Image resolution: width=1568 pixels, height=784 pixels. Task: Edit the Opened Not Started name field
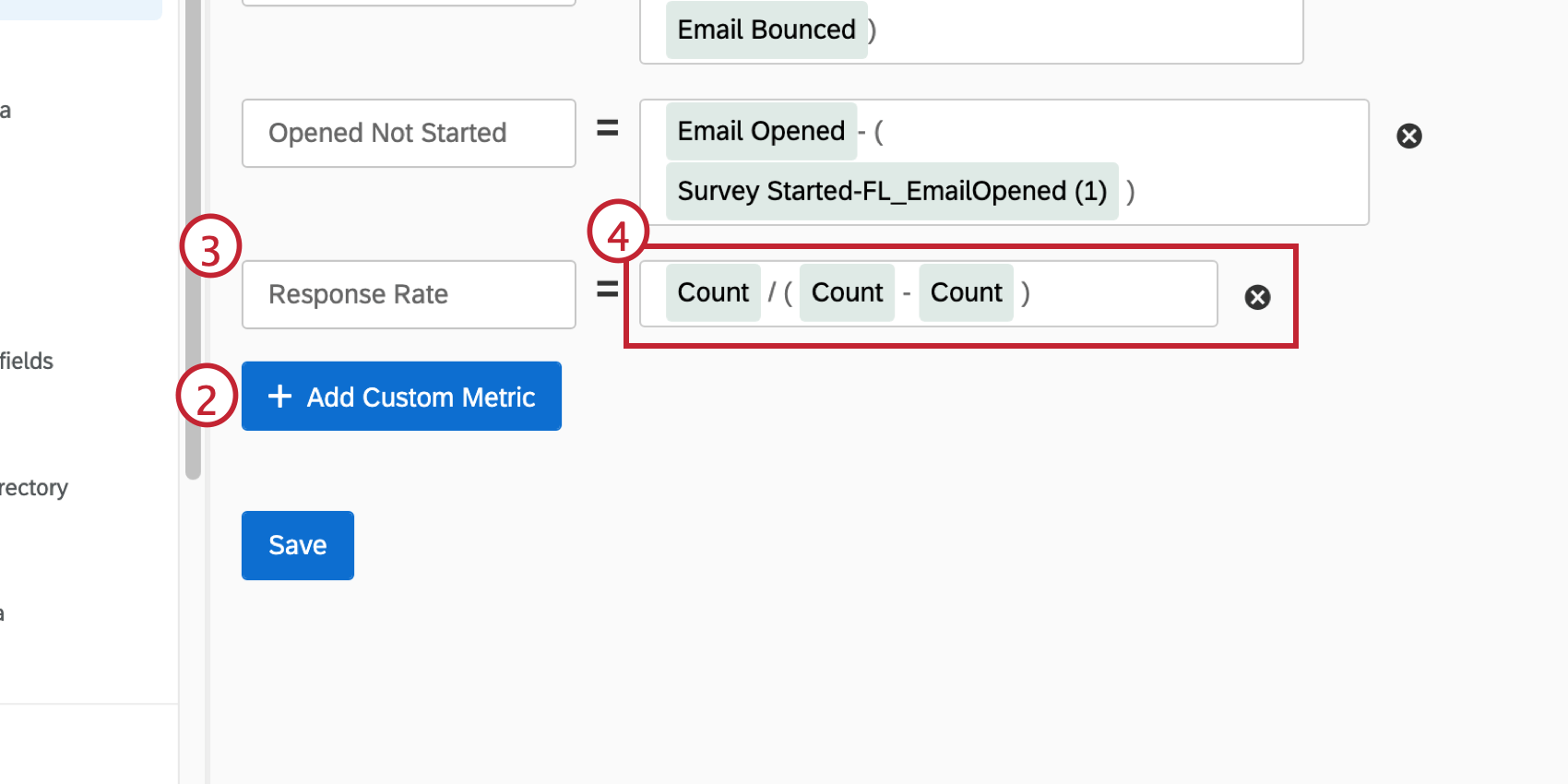coord(409,133)
